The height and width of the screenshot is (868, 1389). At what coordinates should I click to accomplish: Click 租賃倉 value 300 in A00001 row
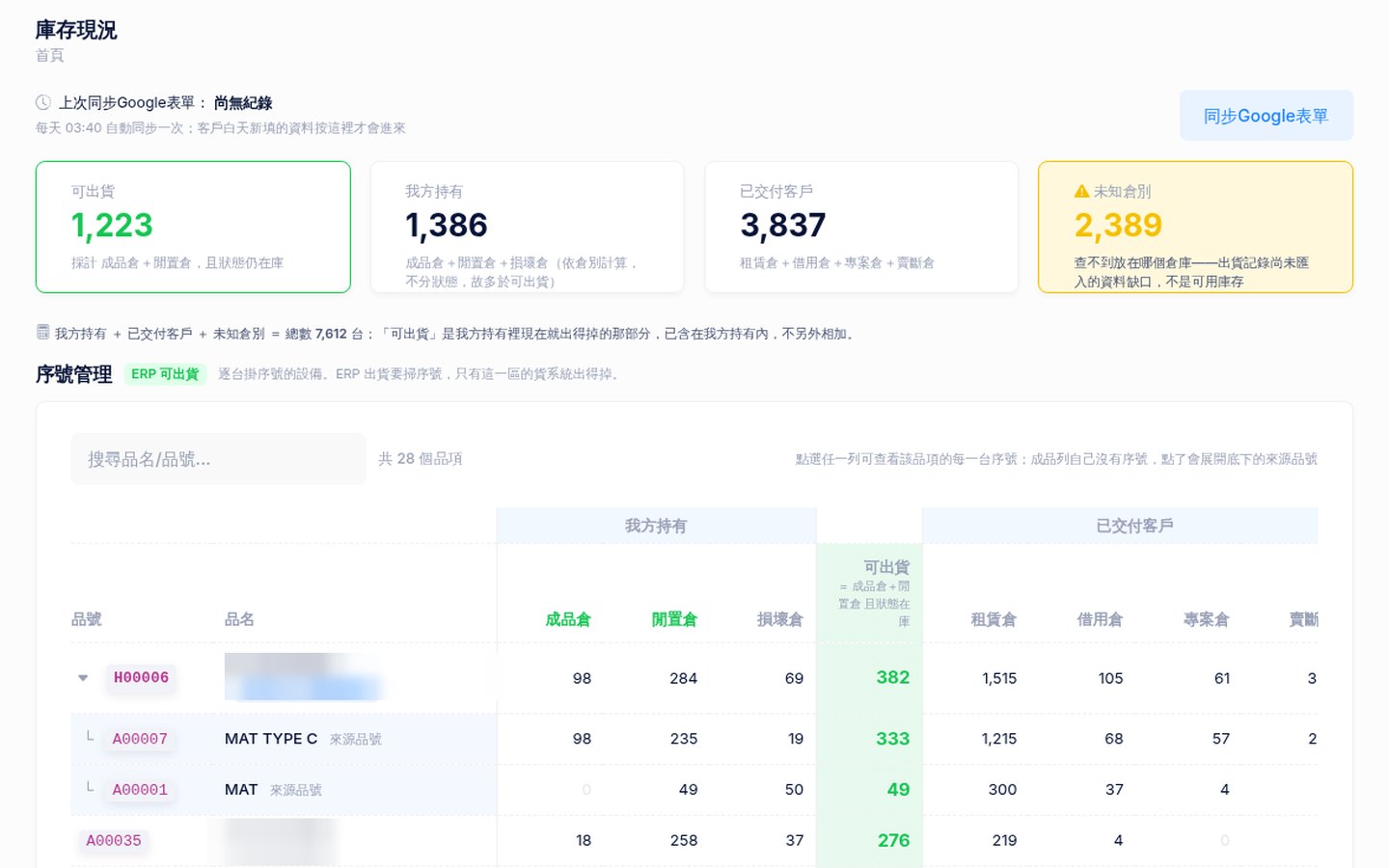(x=1002, y=790)
